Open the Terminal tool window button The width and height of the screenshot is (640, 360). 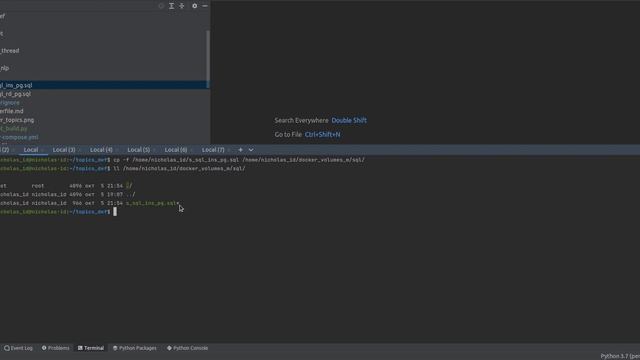coord(91,348)
